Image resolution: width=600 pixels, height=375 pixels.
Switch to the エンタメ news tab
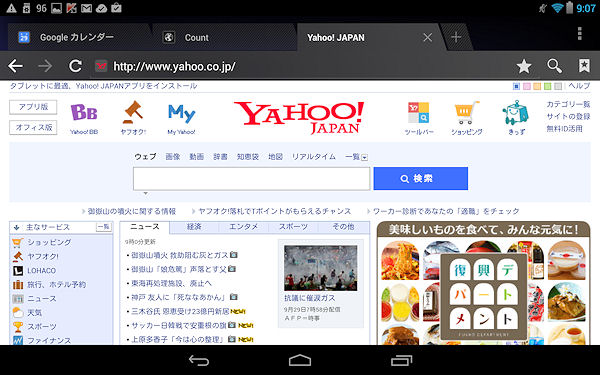(243, 227)
